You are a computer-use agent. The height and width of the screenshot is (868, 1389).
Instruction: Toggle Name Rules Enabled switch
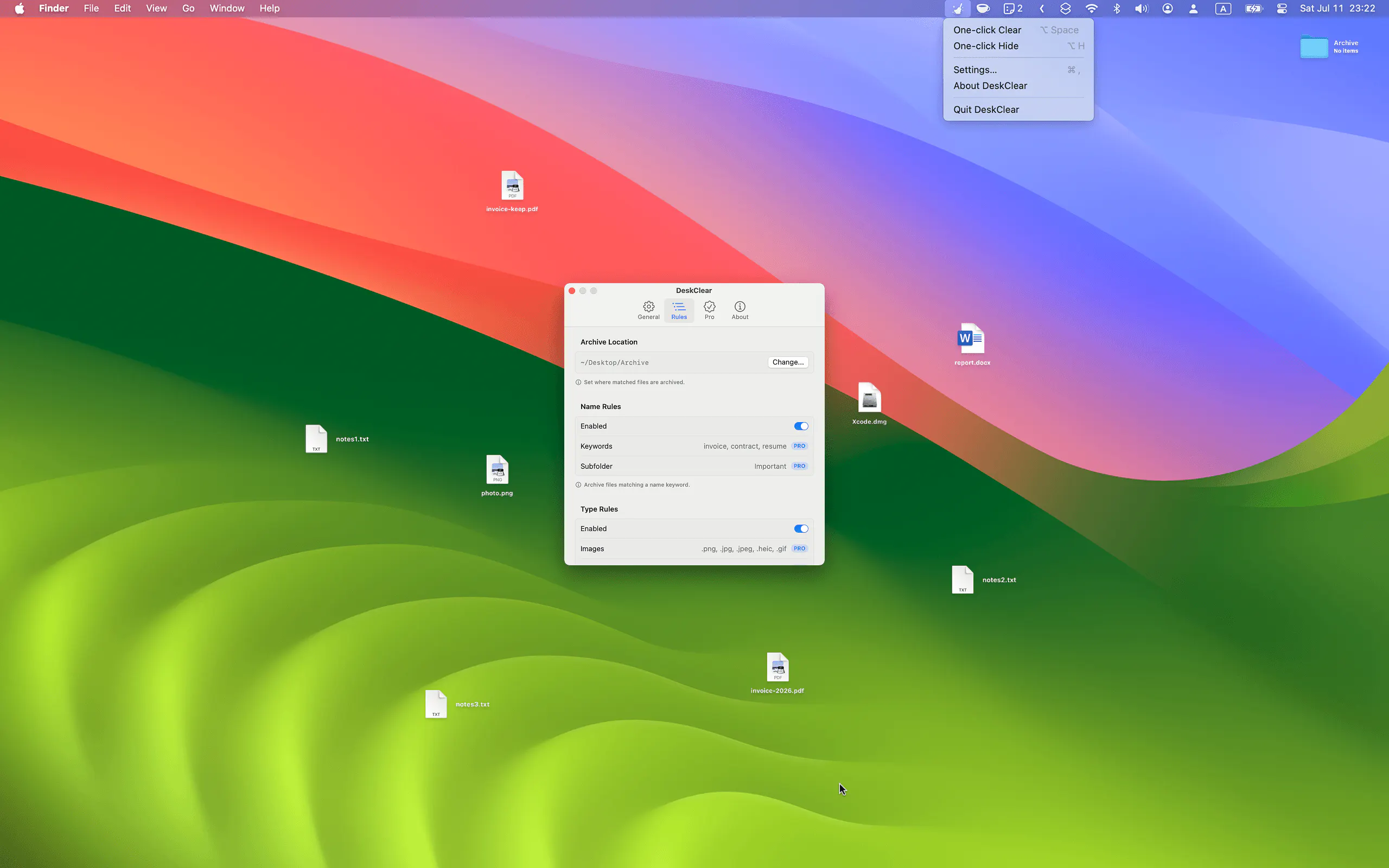pyautogui.click(x=801, y=426)
